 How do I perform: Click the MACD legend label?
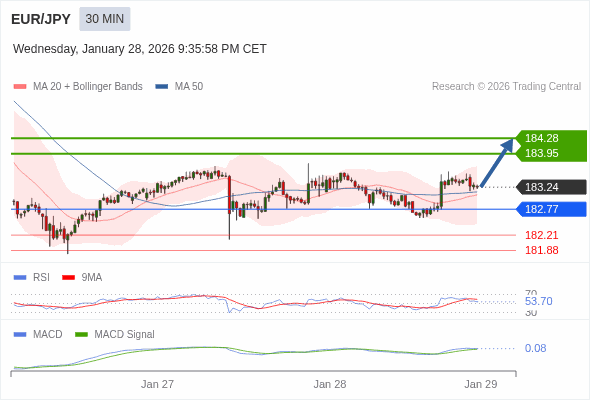pyautogui.click(x=48, y=335)
